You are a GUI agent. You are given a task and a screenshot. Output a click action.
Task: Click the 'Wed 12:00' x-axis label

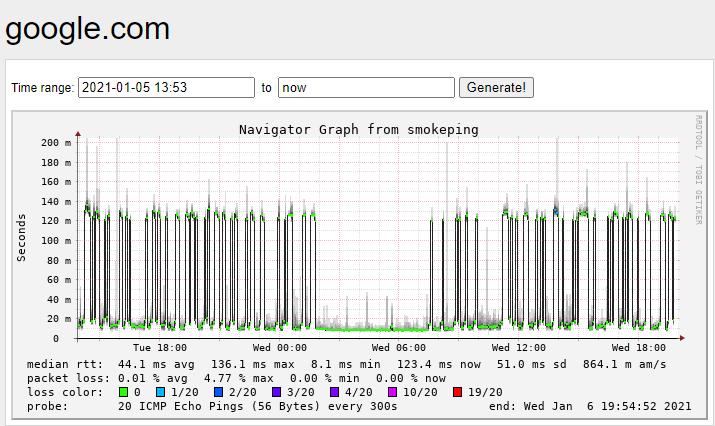point(518,348)
